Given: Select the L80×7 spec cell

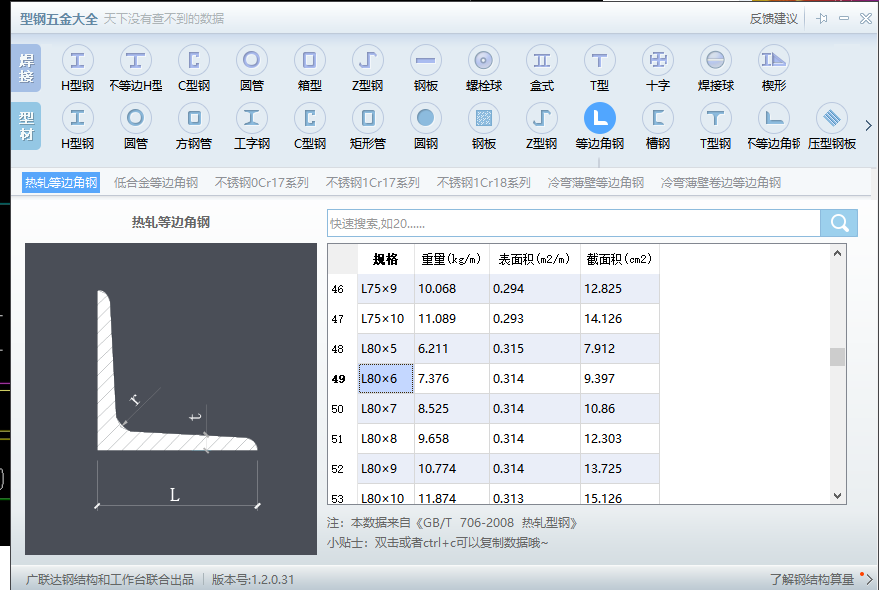Looking at the screenshot, I should (386, 409).
